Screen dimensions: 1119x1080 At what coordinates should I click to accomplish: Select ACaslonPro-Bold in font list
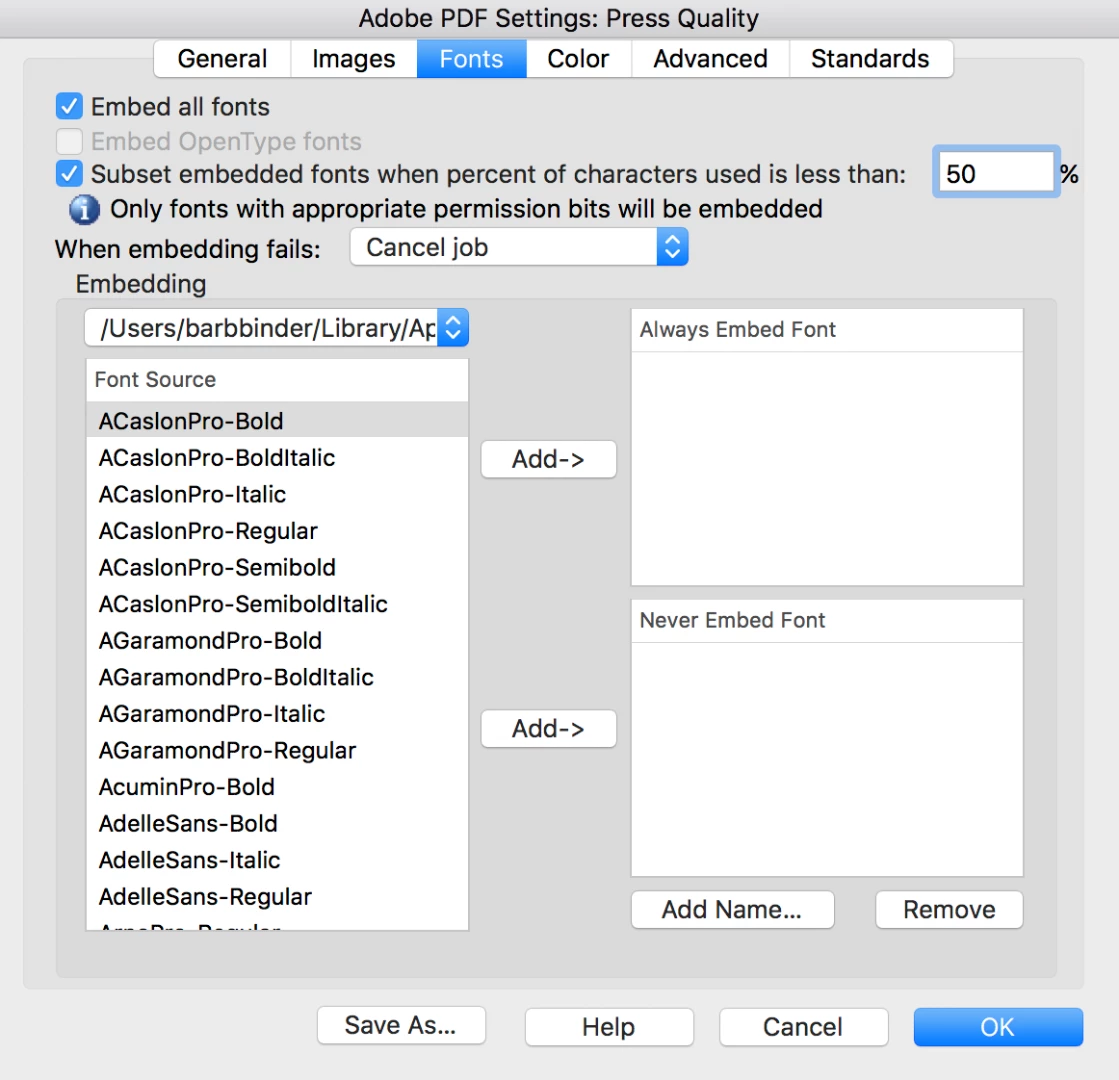[x=277, y=420]
